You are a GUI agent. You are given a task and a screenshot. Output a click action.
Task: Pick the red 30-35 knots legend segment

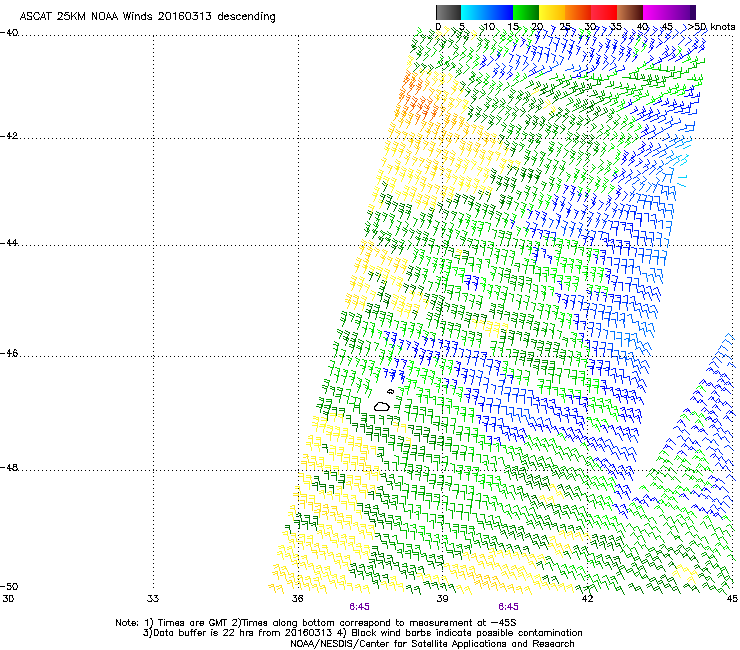click(x=604, y=12)
